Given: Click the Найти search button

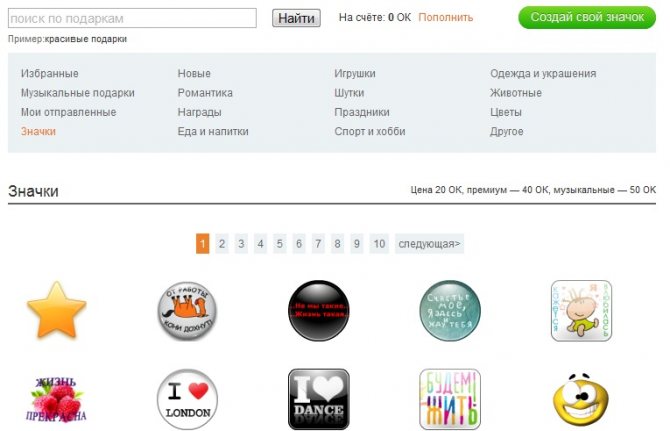Looking at the screenshot, I should pyautogui.click(x=296, y=18).
